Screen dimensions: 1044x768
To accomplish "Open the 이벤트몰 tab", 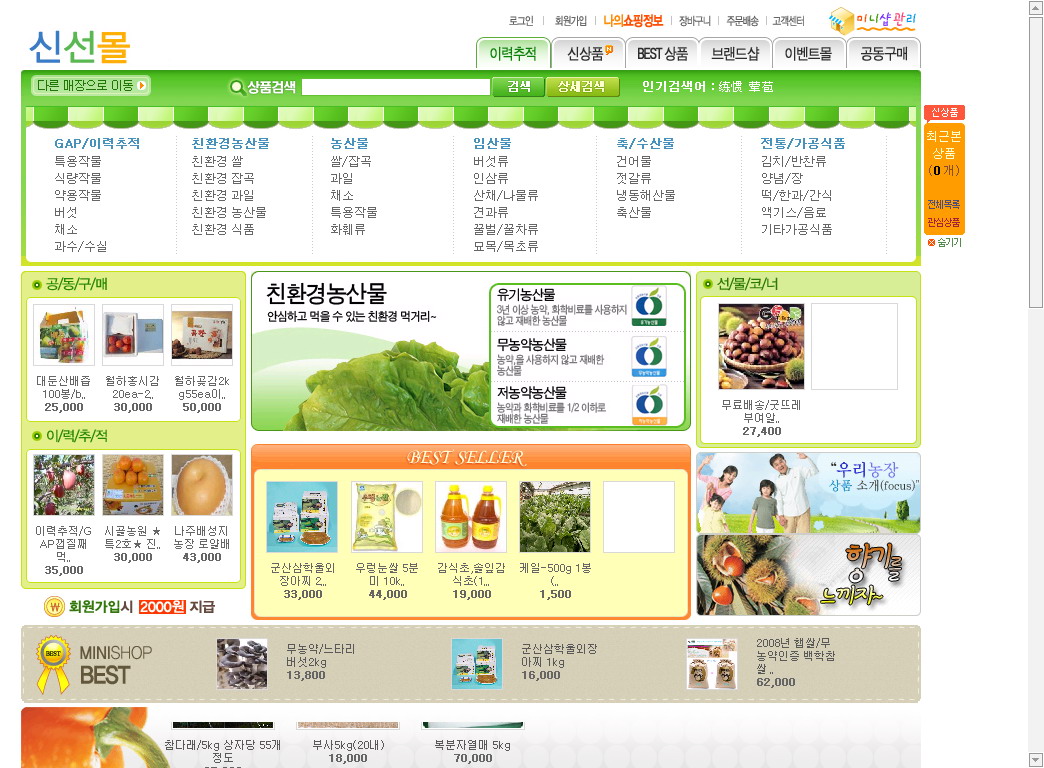I will [809, 53].
